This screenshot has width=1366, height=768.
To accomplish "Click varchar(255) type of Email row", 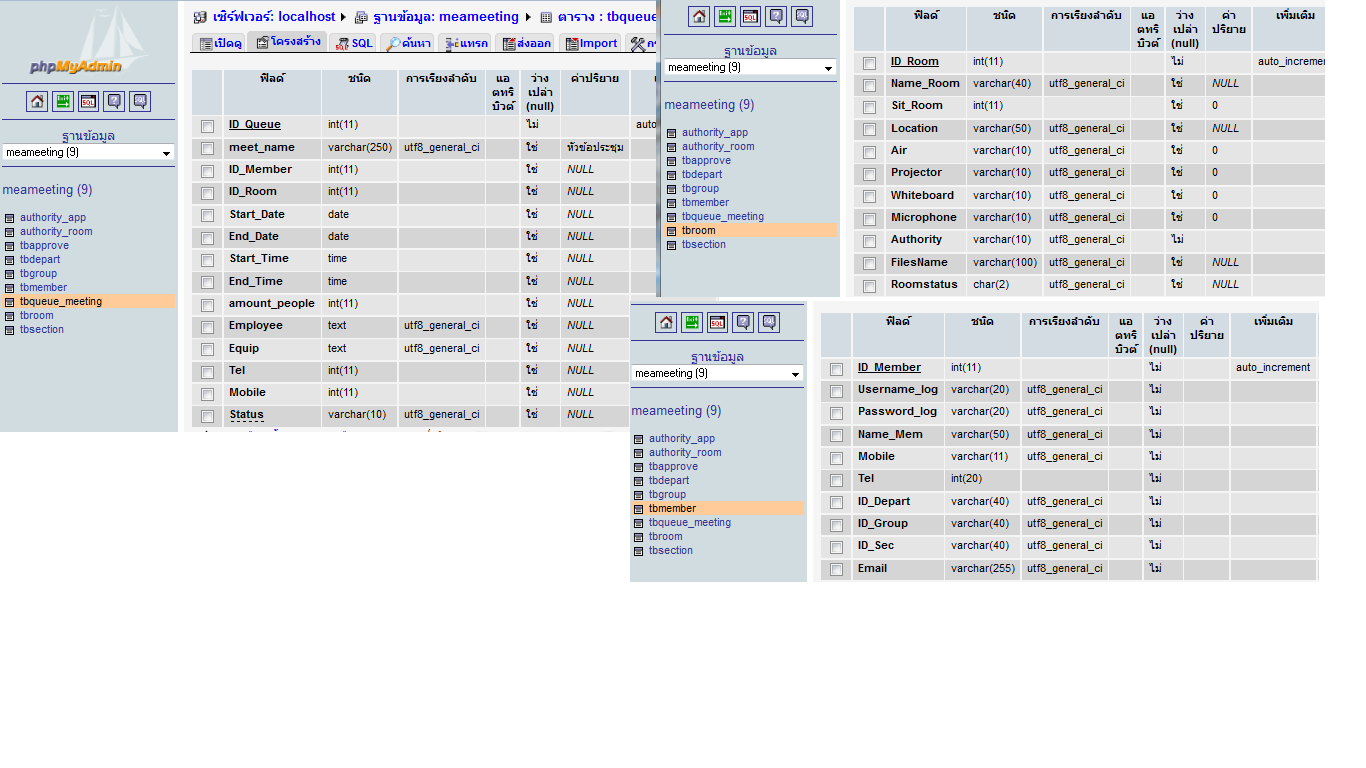I will (983, 568).
